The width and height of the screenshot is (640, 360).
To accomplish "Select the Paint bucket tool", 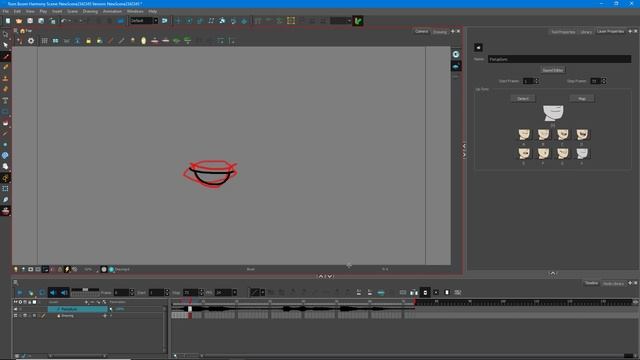I will (5, 123).
